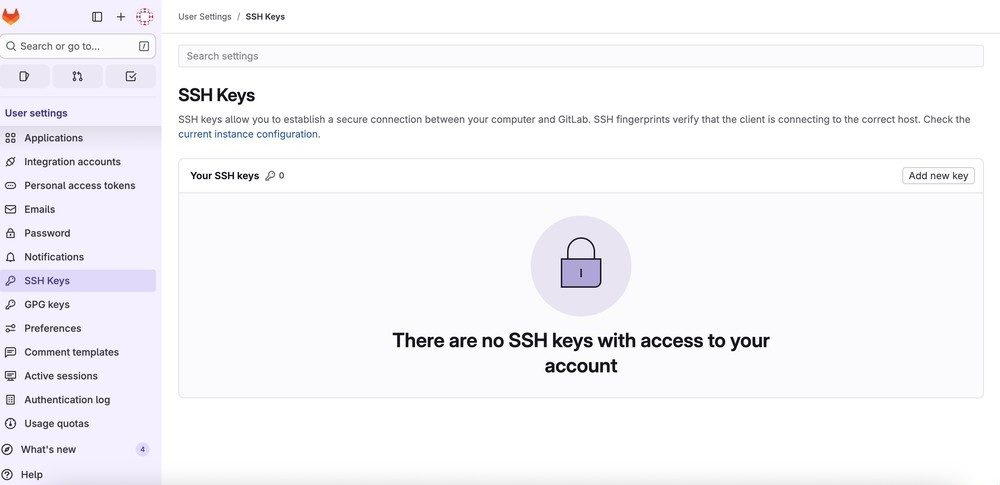Click the Notifications bell icon
The width and height of the screenshot is (1000, 485).
point(10,257)
